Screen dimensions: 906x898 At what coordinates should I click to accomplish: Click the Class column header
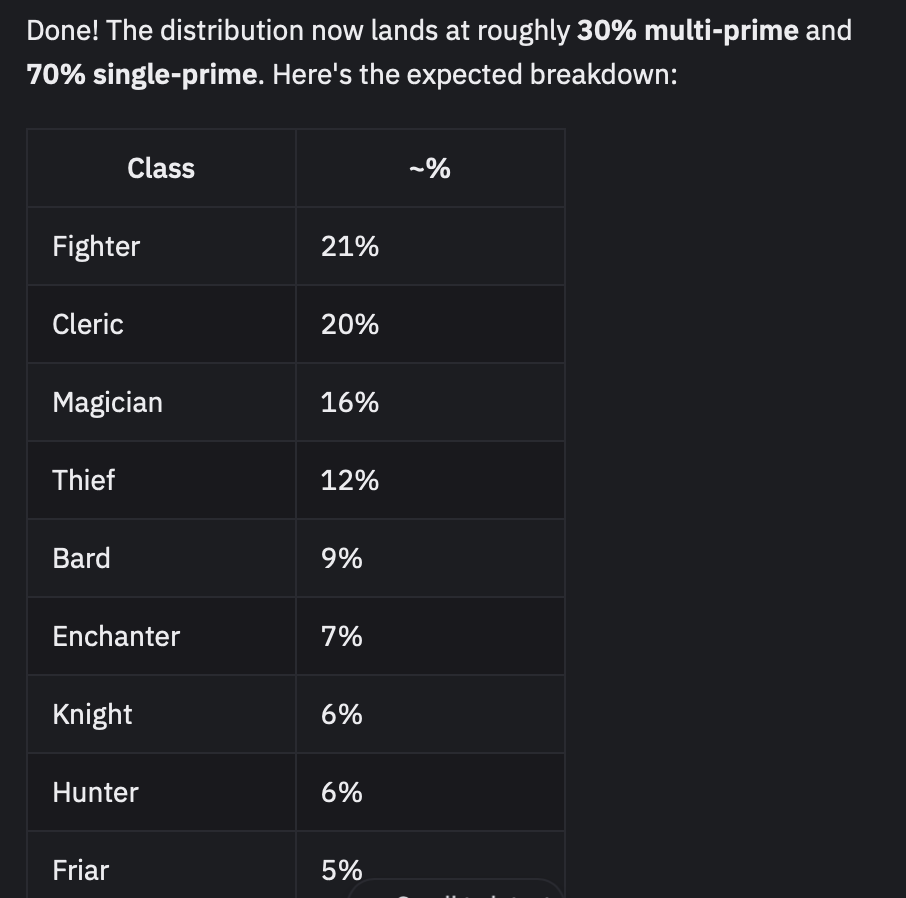[x=161, y=169]
